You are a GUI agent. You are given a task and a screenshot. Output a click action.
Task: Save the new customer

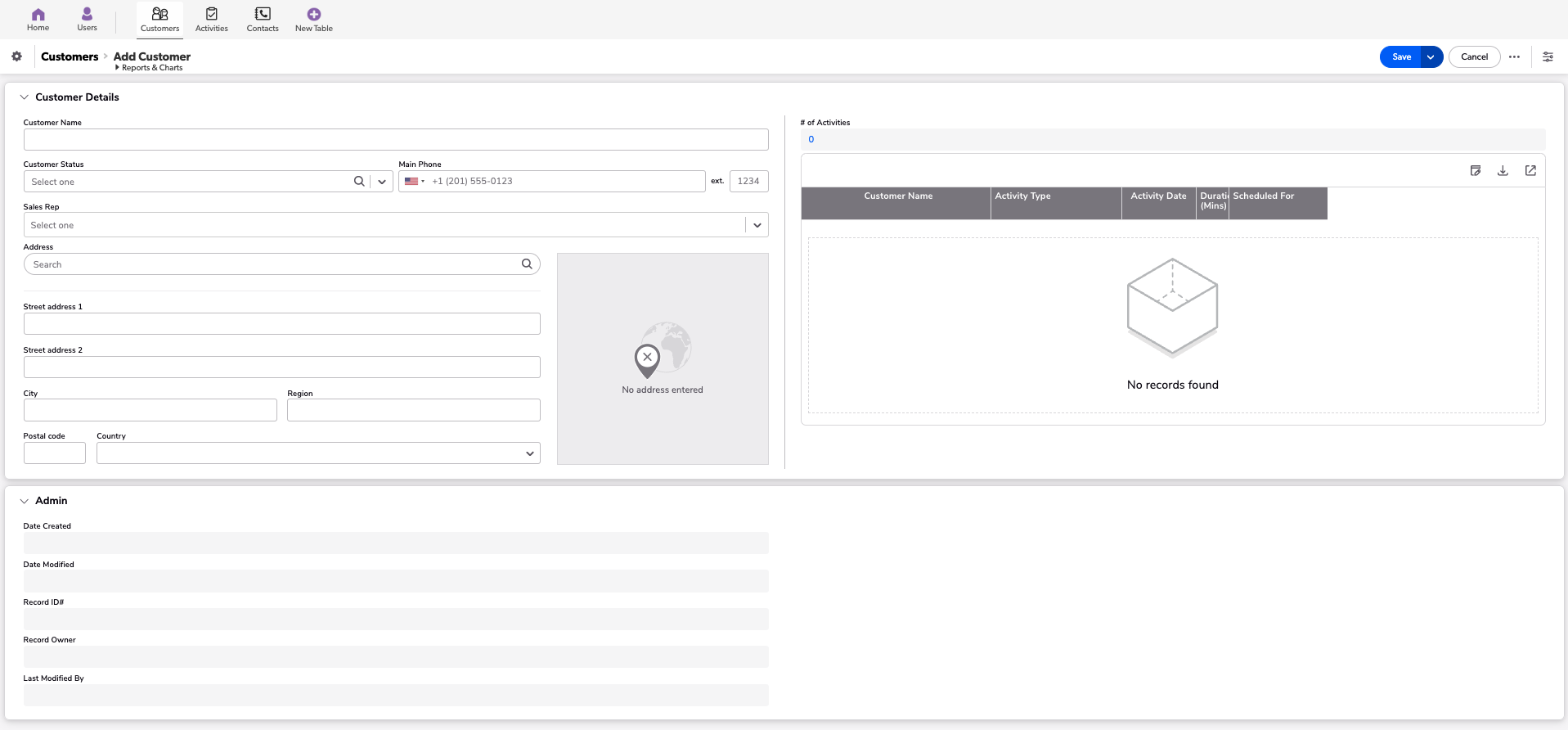tap(1401, 56)
